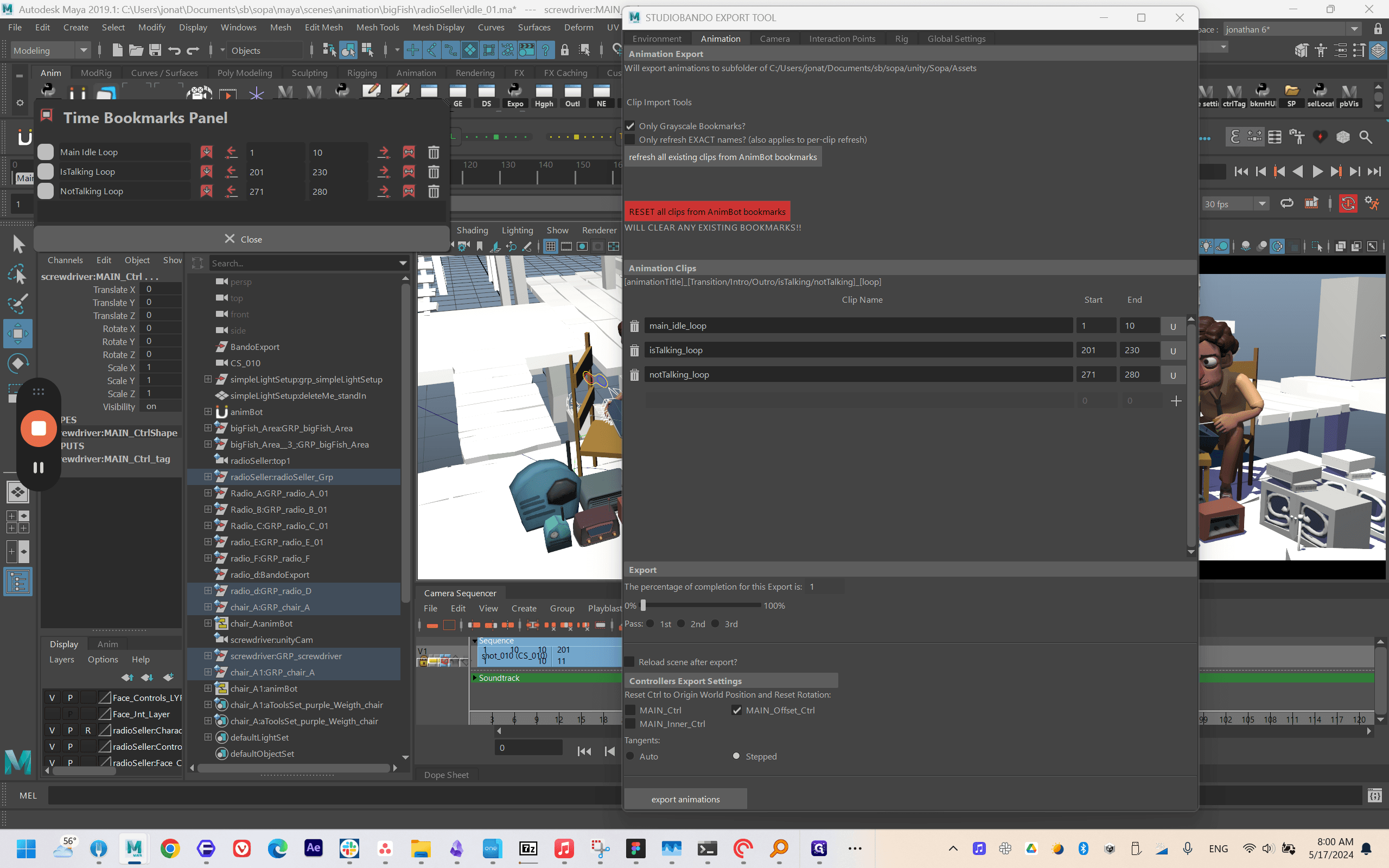Save scene with floppy disk icon
Screen dimensions: 1389x868
click(155, 50)
